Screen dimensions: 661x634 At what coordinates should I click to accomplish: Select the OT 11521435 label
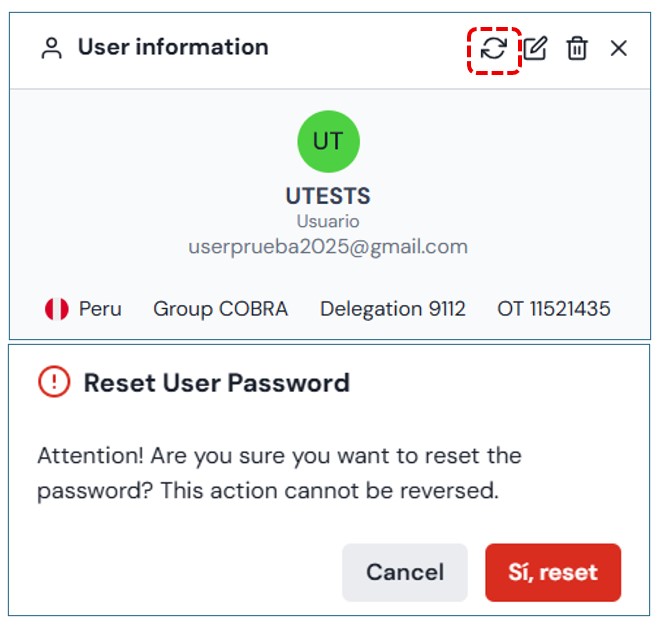point(553,309)
